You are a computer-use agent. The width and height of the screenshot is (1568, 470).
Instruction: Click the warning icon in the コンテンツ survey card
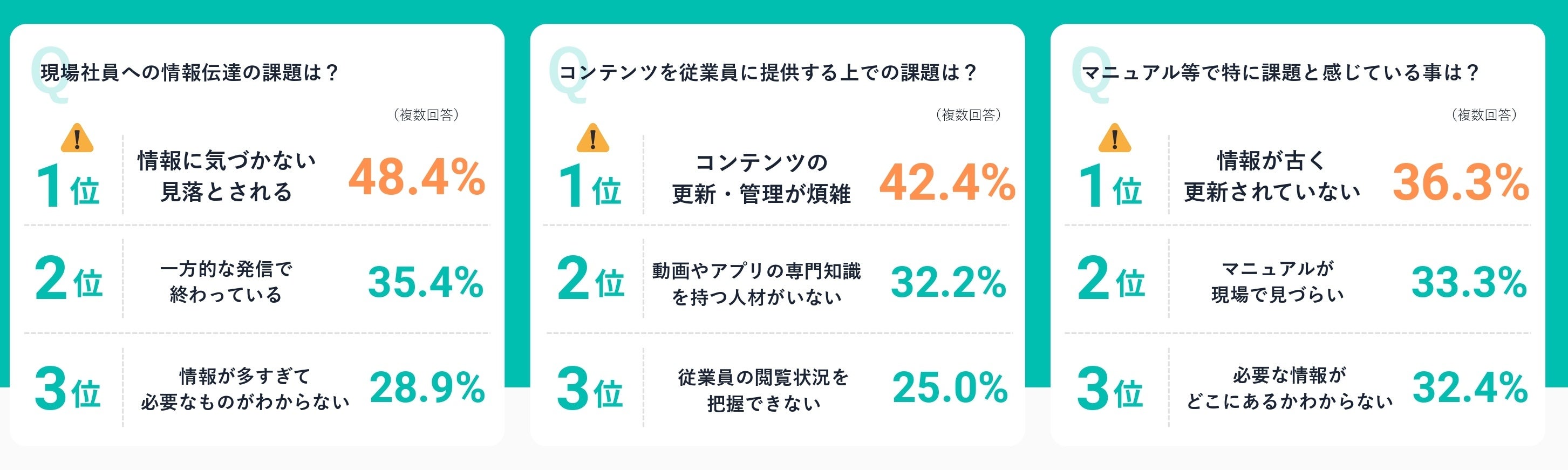coord(592,139)
